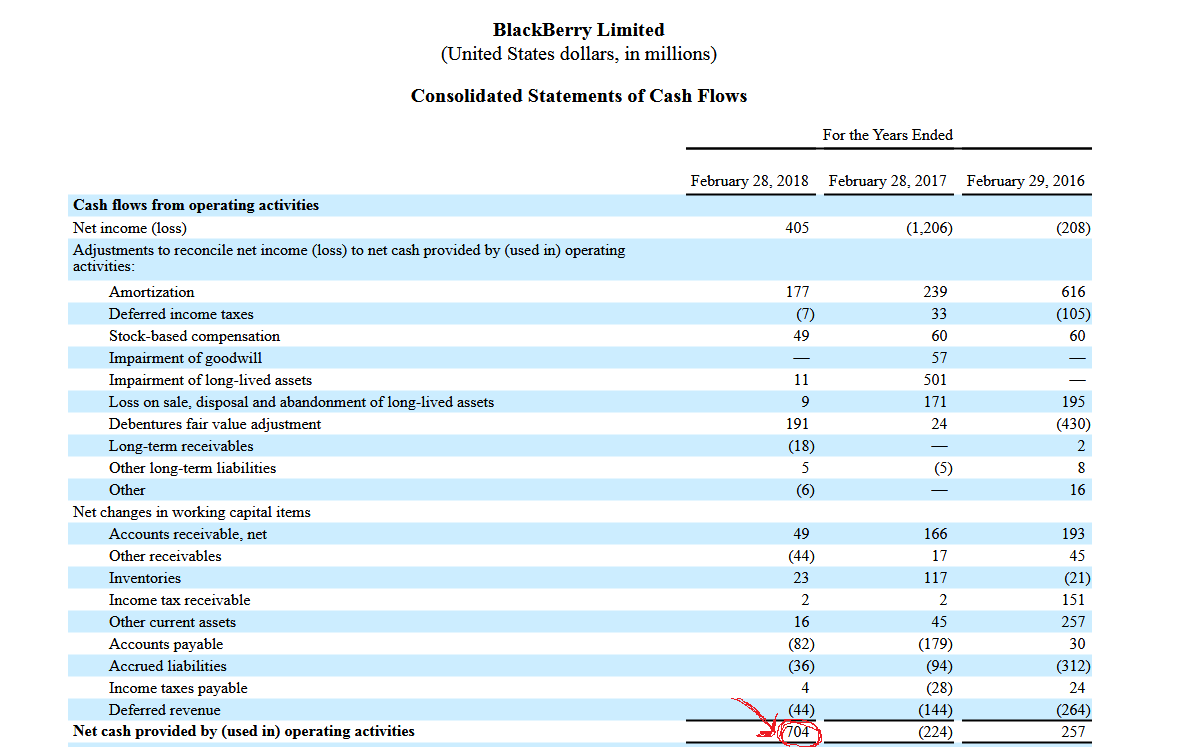Image resolution: width=1183 pixels, height=747 pixels.
Task: Select the 171 loss on sale value
Action: point(935,401)
